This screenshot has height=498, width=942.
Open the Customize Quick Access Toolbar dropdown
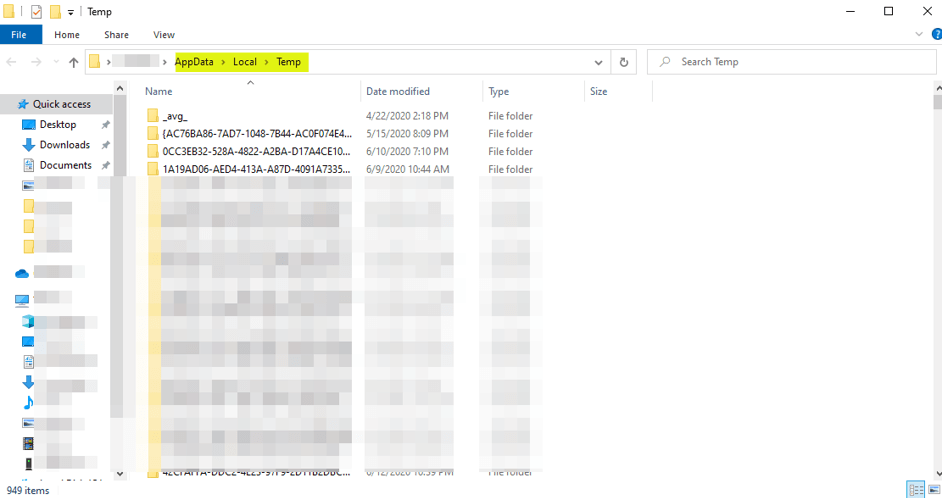pos(70,12)
